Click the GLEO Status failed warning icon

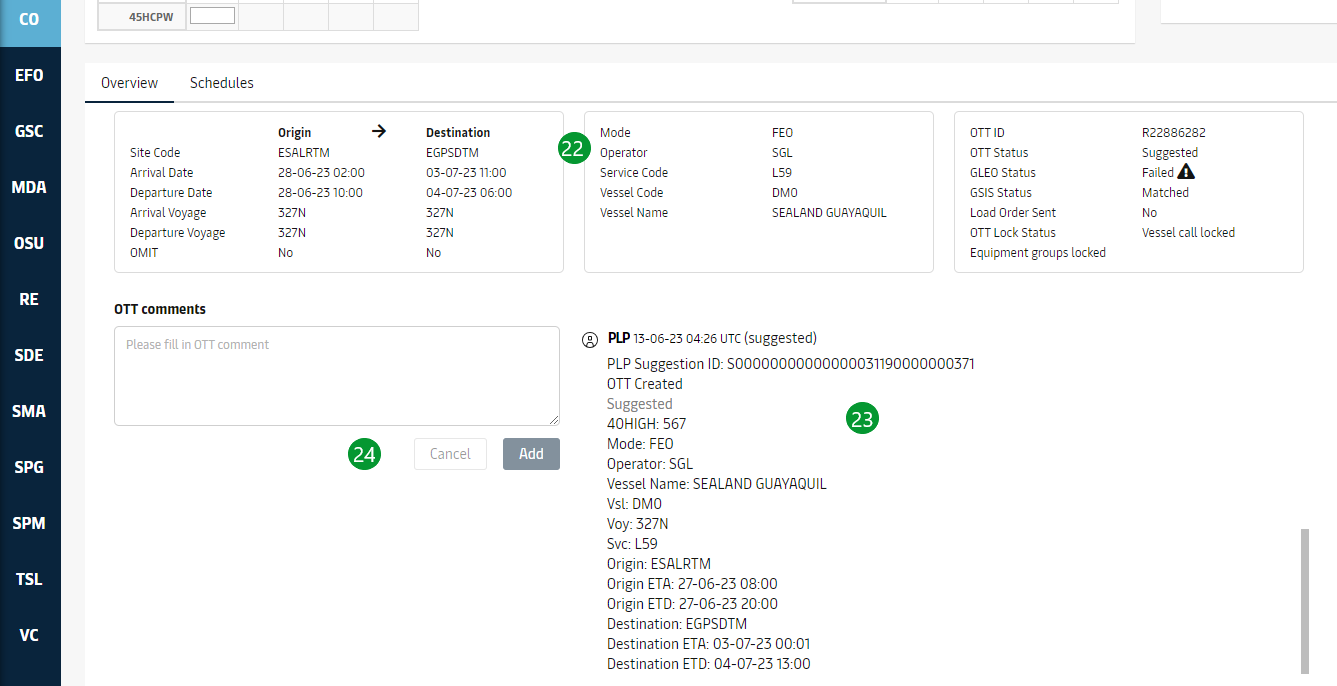[x=1186, y=172]
